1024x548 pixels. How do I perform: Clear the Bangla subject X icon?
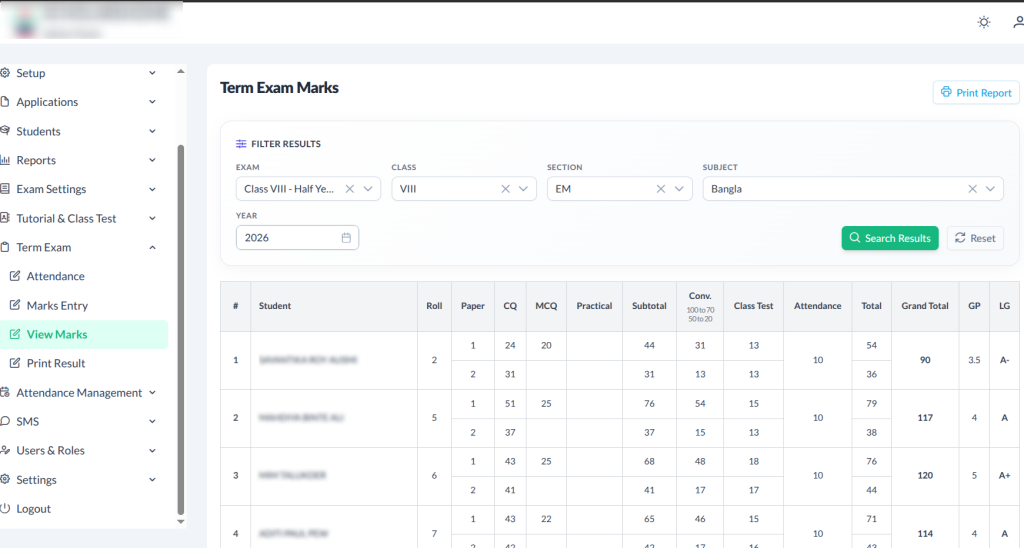pyautogui.click(x=972, y=189)
